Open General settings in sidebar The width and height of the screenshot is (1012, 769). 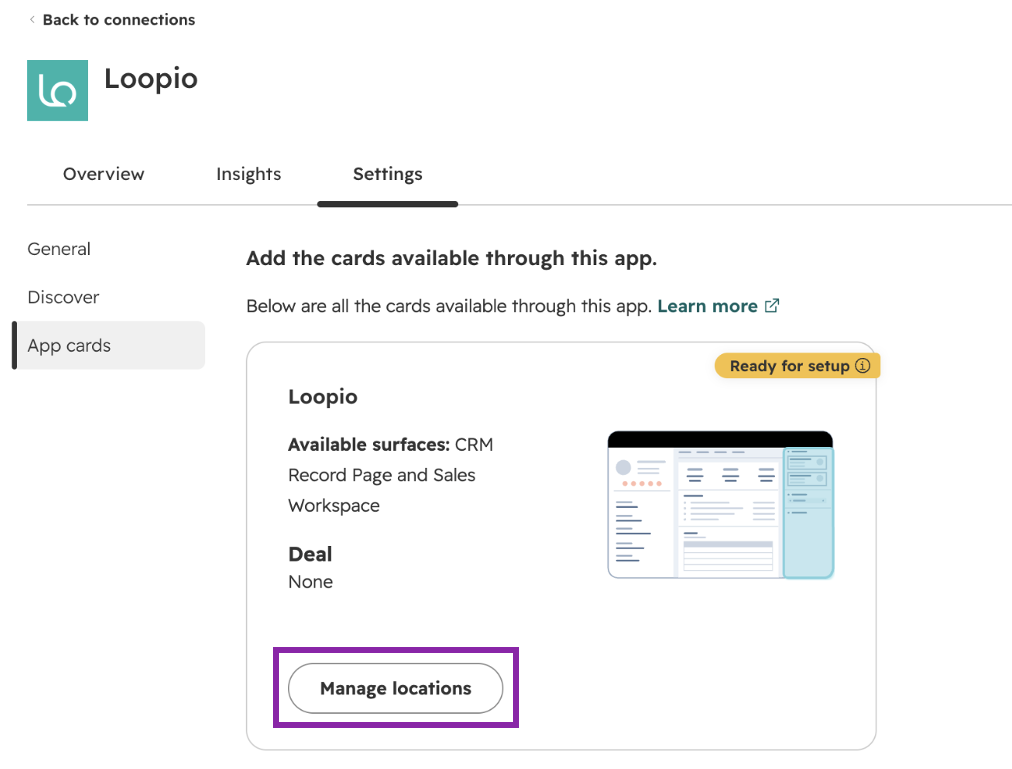(x=59, y=249)
